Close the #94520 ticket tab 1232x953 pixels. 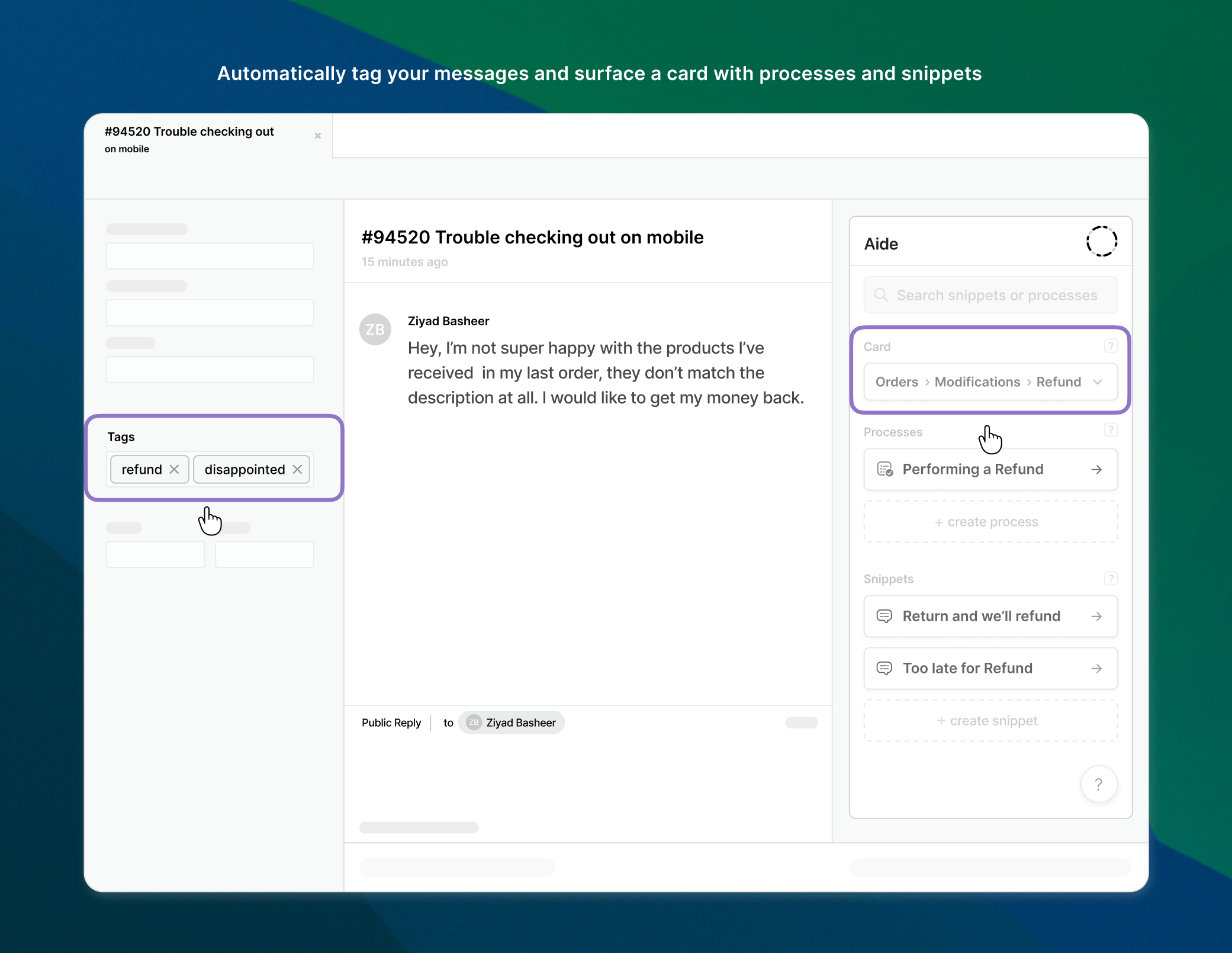(x=318, y=136)
